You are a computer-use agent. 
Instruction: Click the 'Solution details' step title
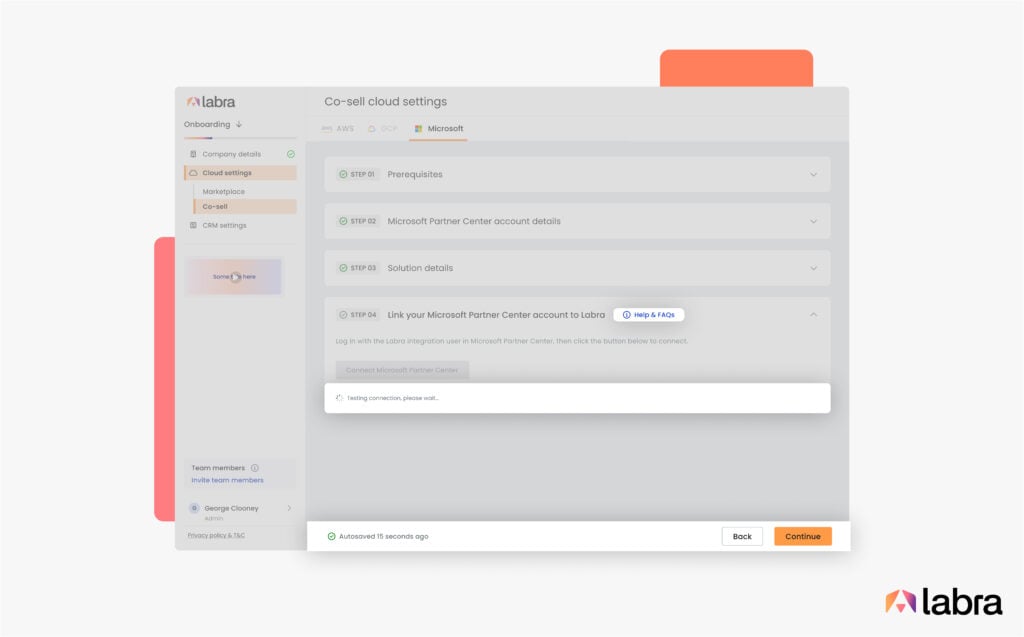point(420,268)
